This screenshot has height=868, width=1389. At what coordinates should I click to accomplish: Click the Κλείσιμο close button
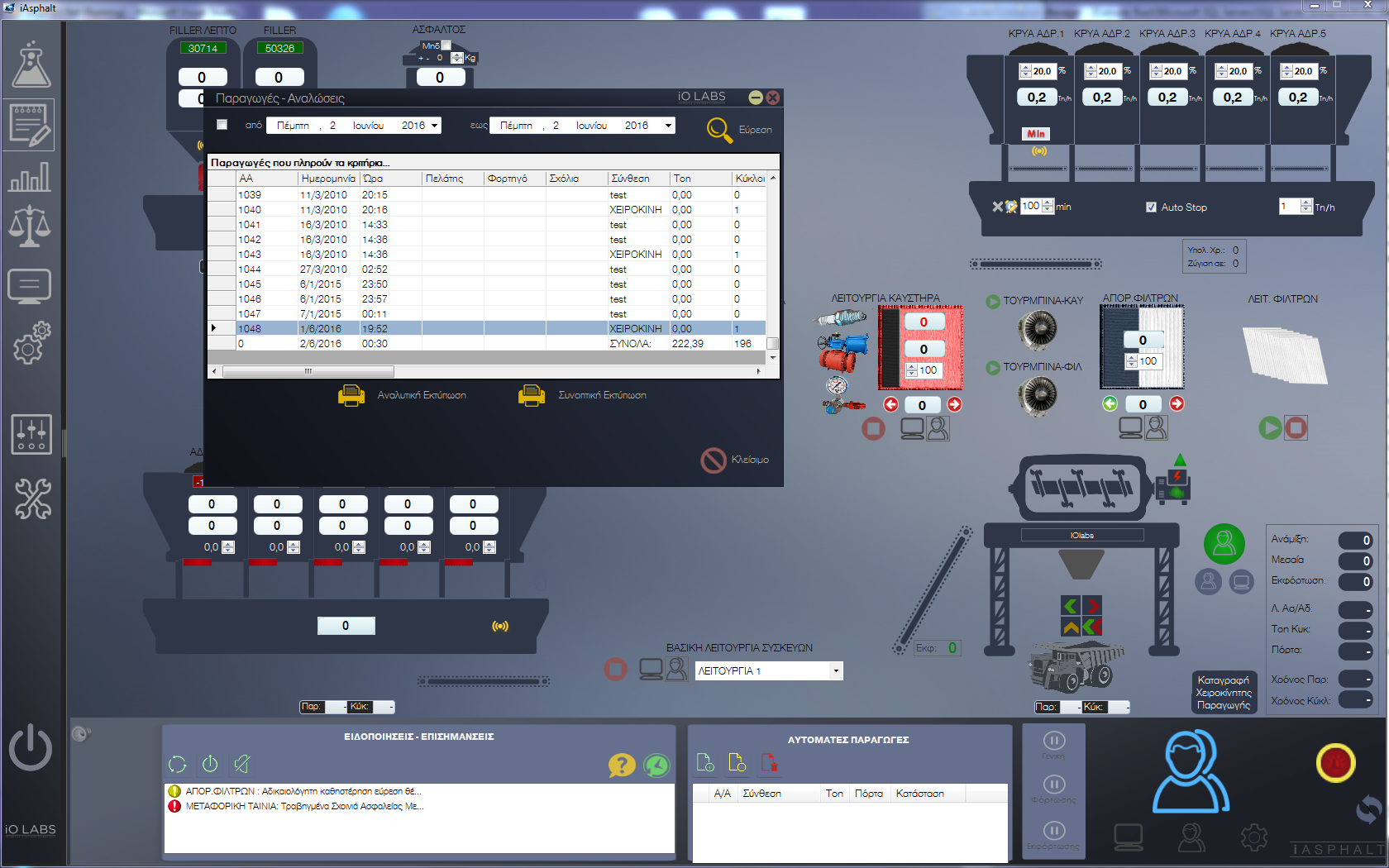click(x=735, y=460)
